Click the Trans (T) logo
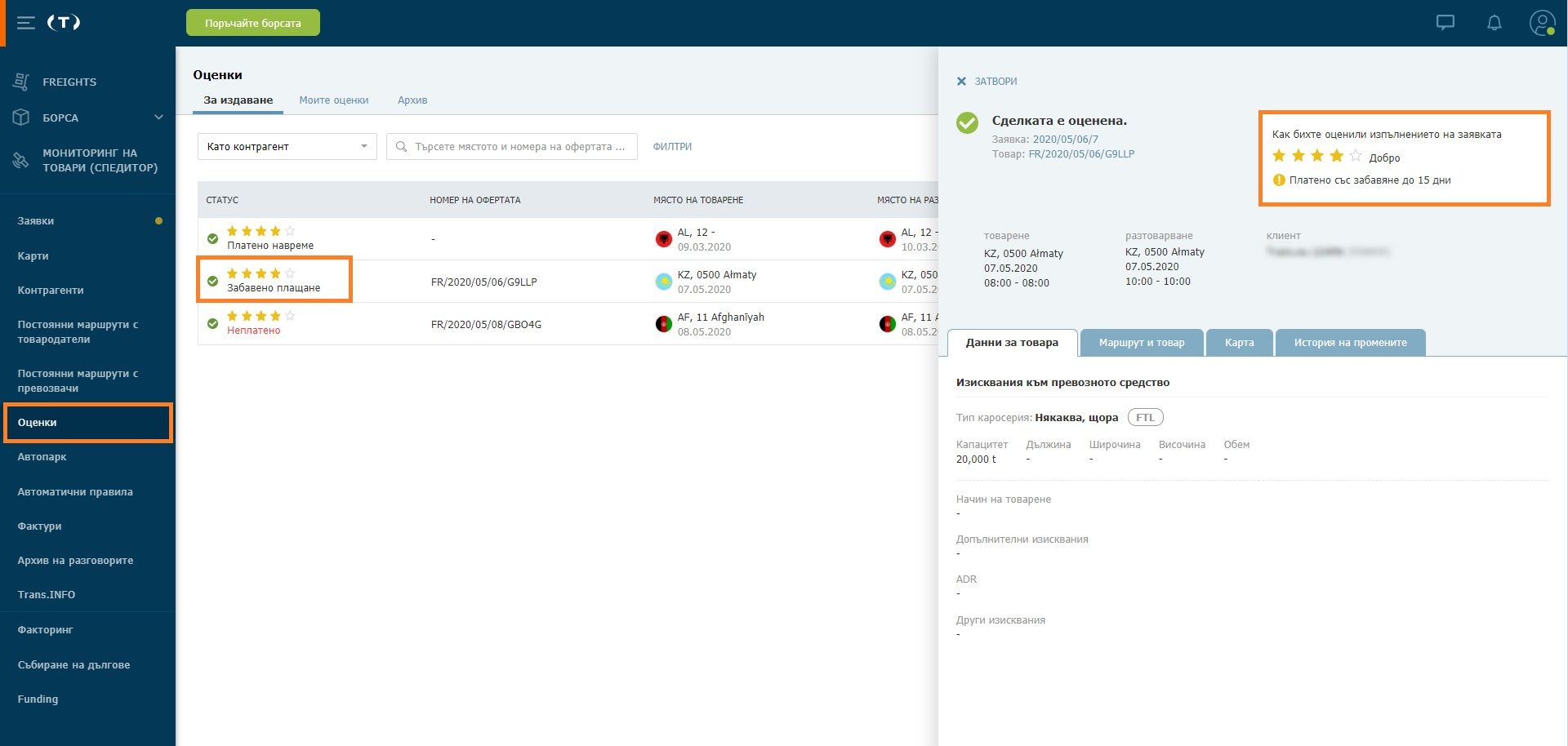 tap(64, 23)
